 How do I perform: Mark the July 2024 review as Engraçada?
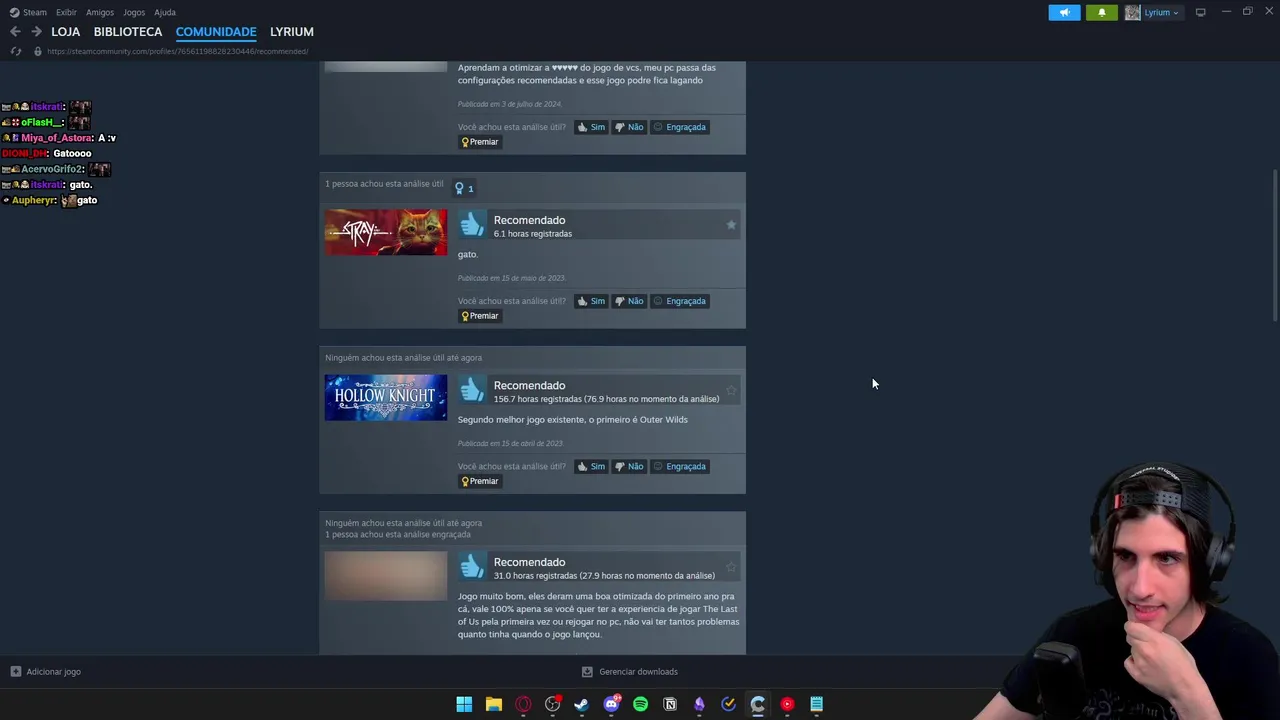point(679,127)
